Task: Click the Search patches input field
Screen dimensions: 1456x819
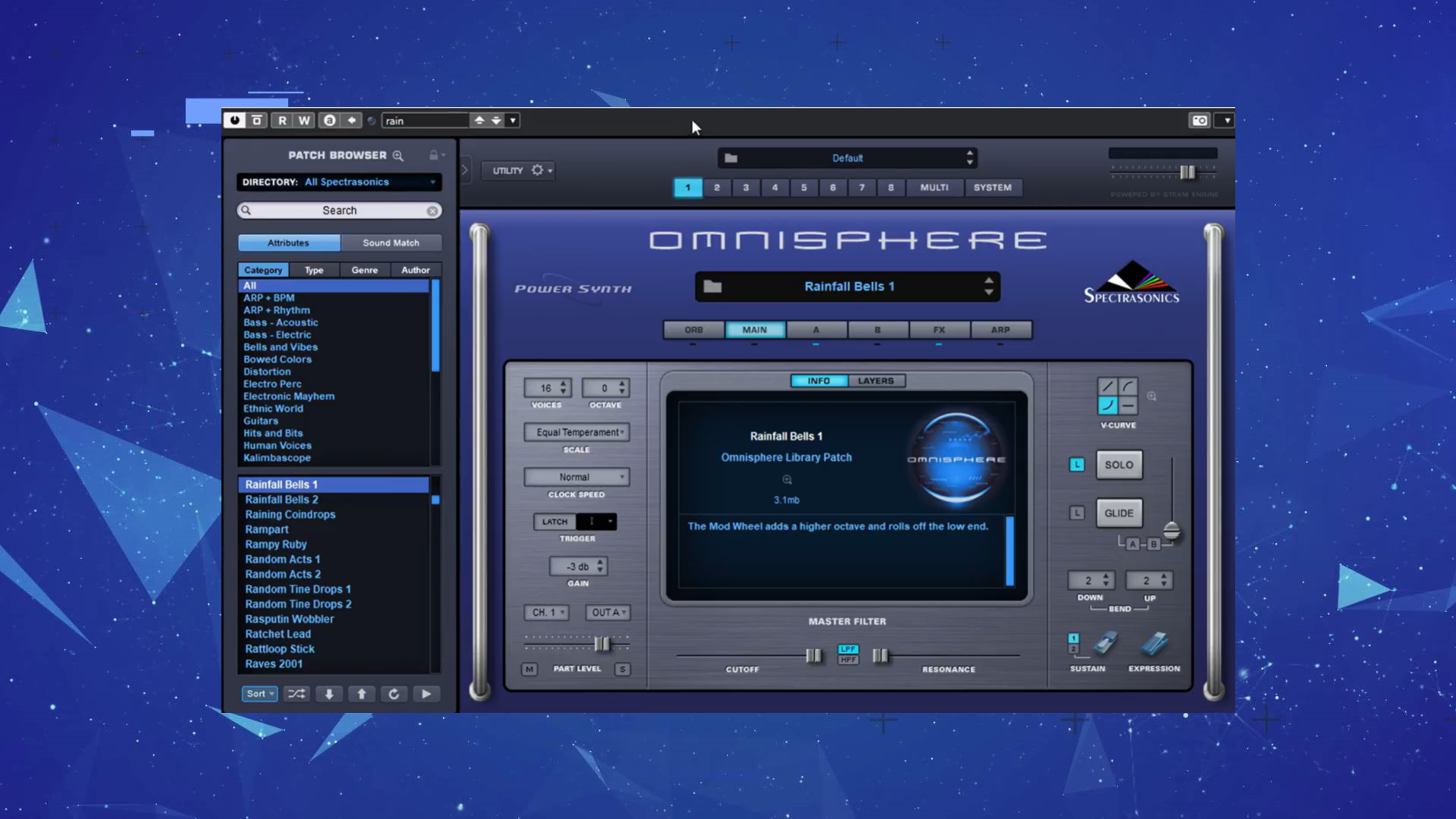Action: coord(339,210)
